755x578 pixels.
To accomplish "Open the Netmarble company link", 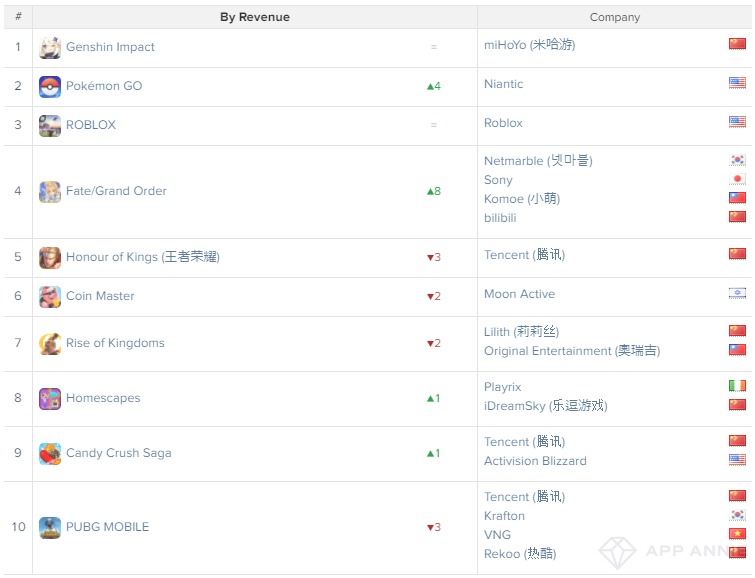I will tap(538, 161).
